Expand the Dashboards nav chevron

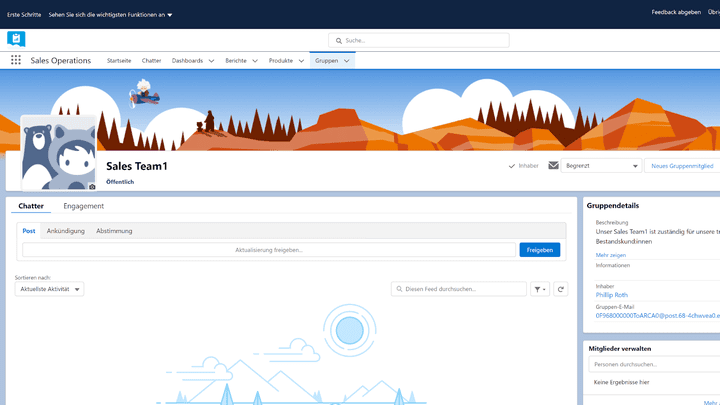[211, 61]
